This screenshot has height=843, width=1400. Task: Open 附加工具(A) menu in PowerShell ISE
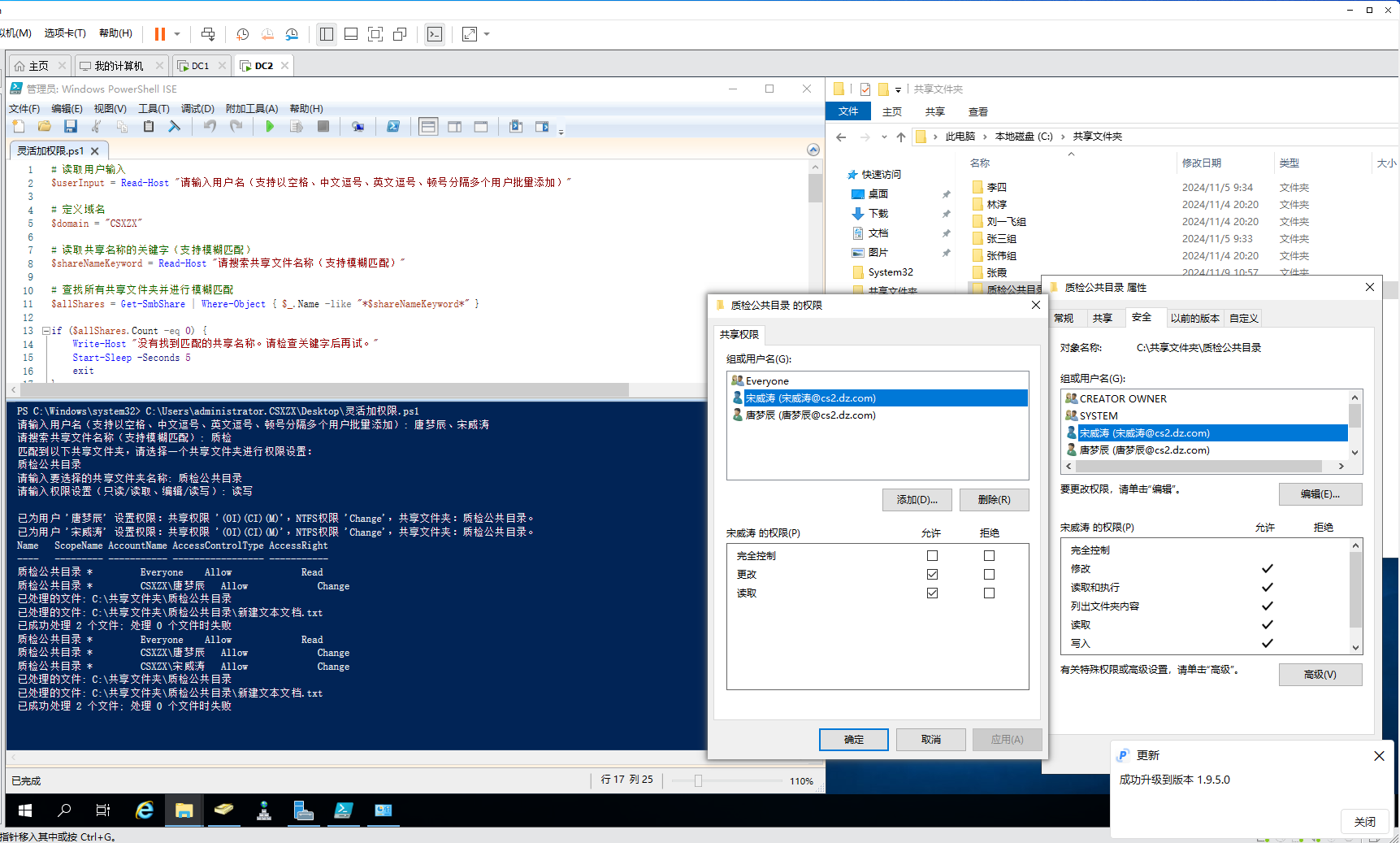252,108
